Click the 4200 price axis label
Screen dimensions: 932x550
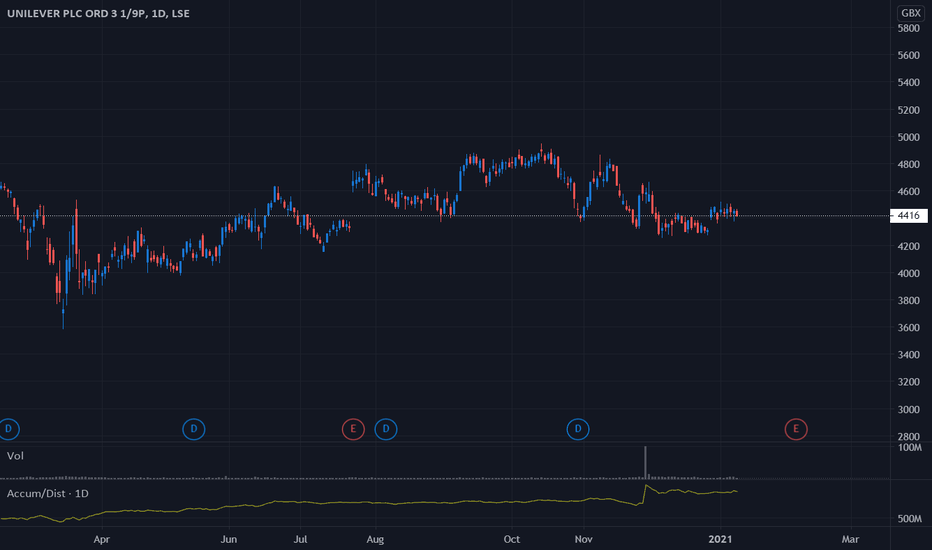909,246
